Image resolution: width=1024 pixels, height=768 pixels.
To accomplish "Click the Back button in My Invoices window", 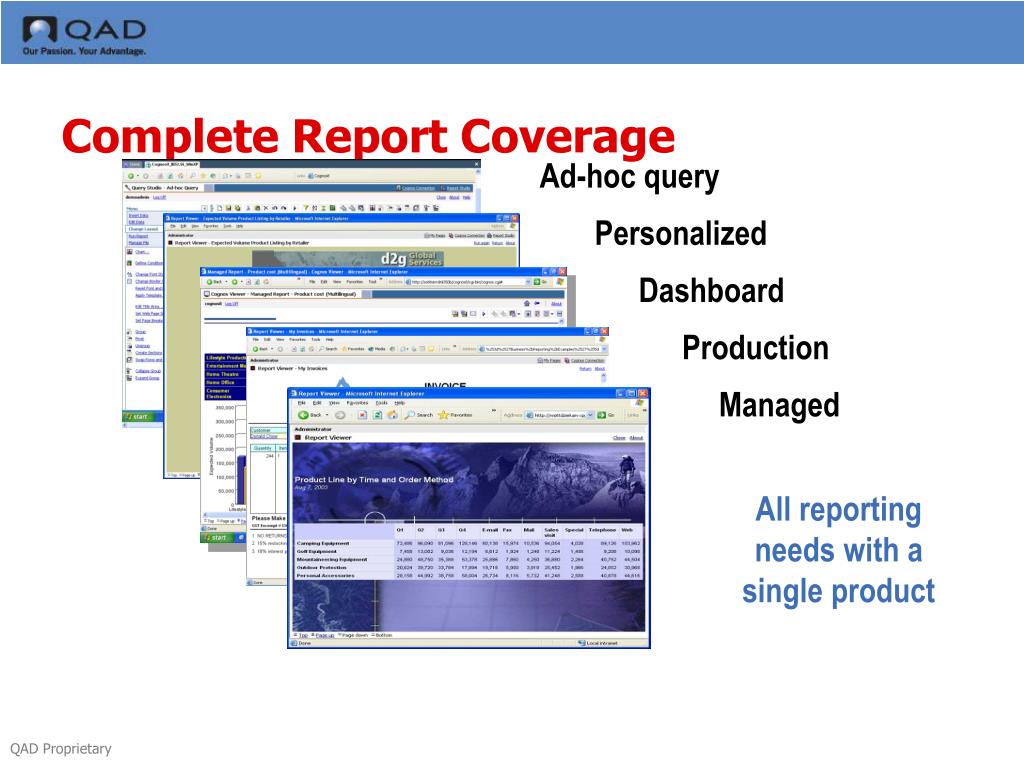I will [x=260, y=349].
